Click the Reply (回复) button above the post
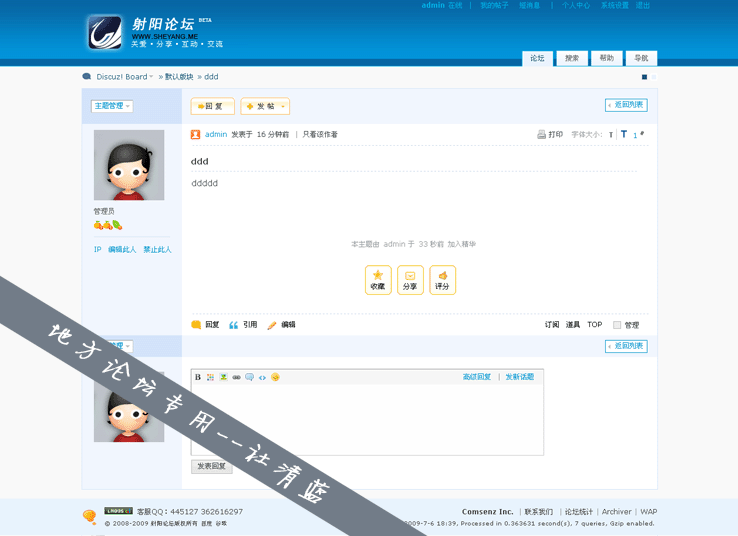 tap(213, 106)
